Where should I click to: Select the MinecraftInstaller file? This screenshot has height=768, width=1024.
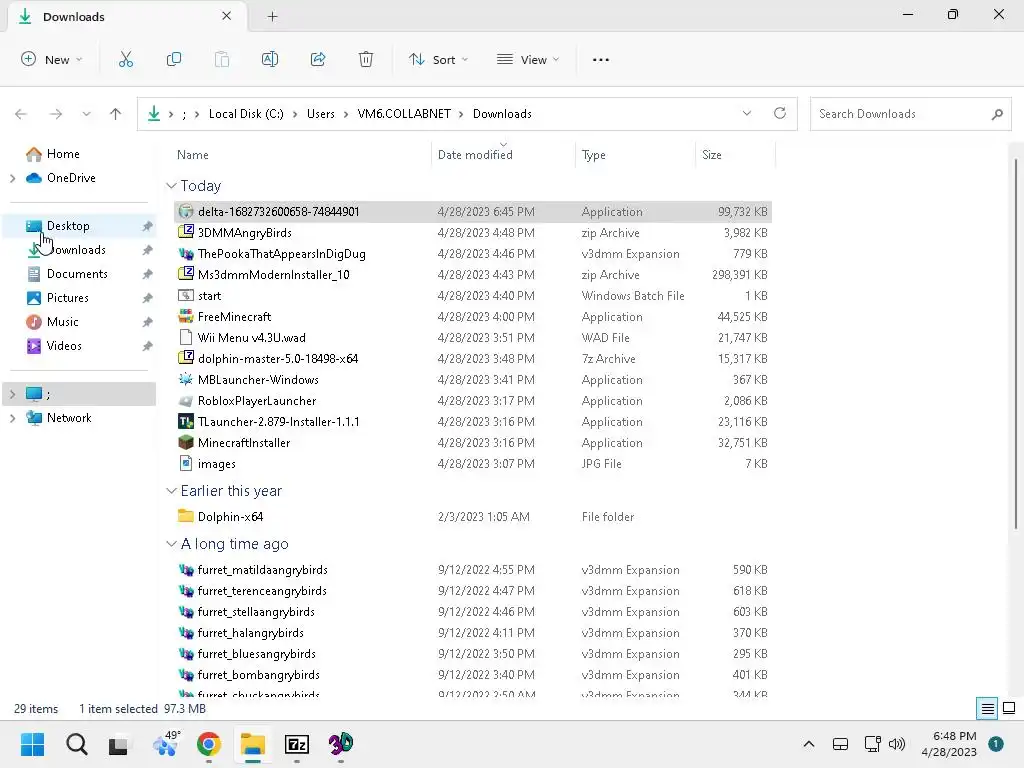click(473, 443)
